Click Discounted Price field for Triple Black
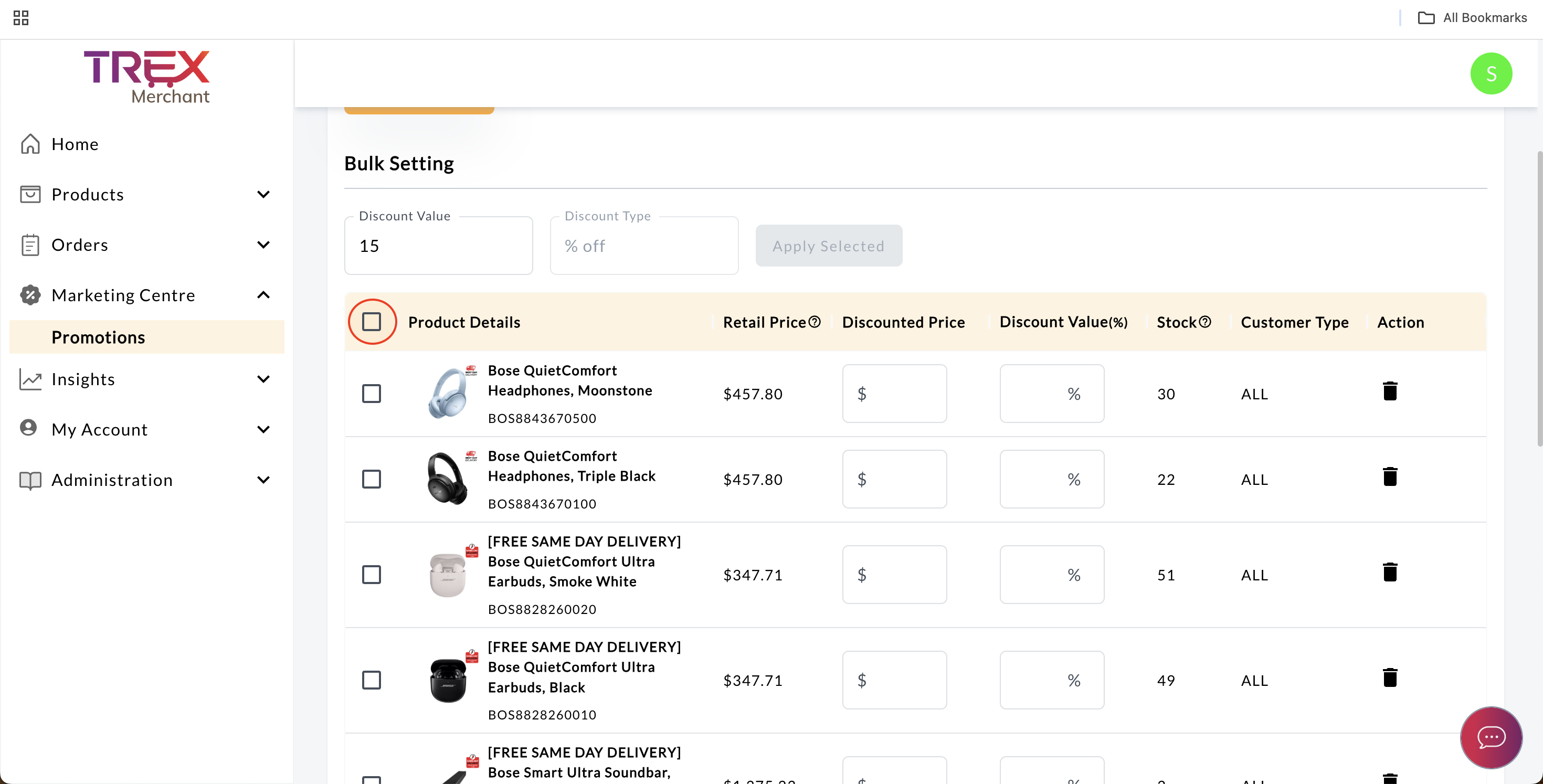The image size is (1543, 784). tap(894, 479)
